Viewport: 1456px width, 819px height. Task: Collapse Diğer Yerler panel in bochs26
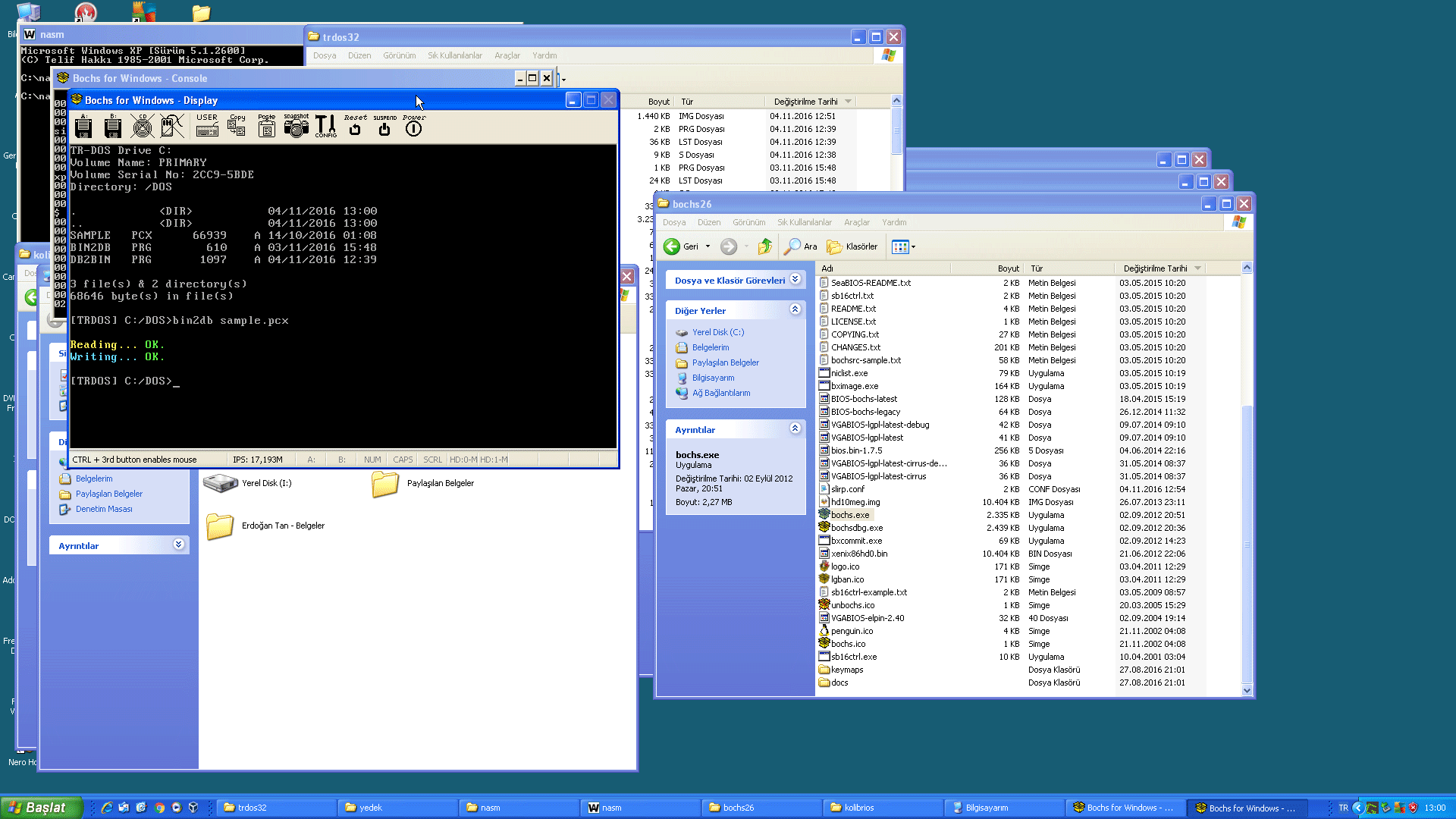795,309
